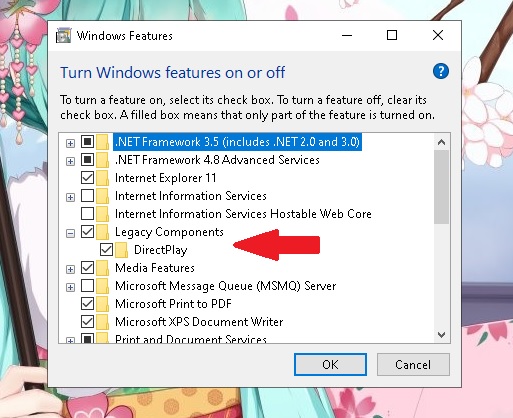The image size is (513, 418).
Task: Uncheck the DirectPlay checkbox
Action: tap(106, 250)
